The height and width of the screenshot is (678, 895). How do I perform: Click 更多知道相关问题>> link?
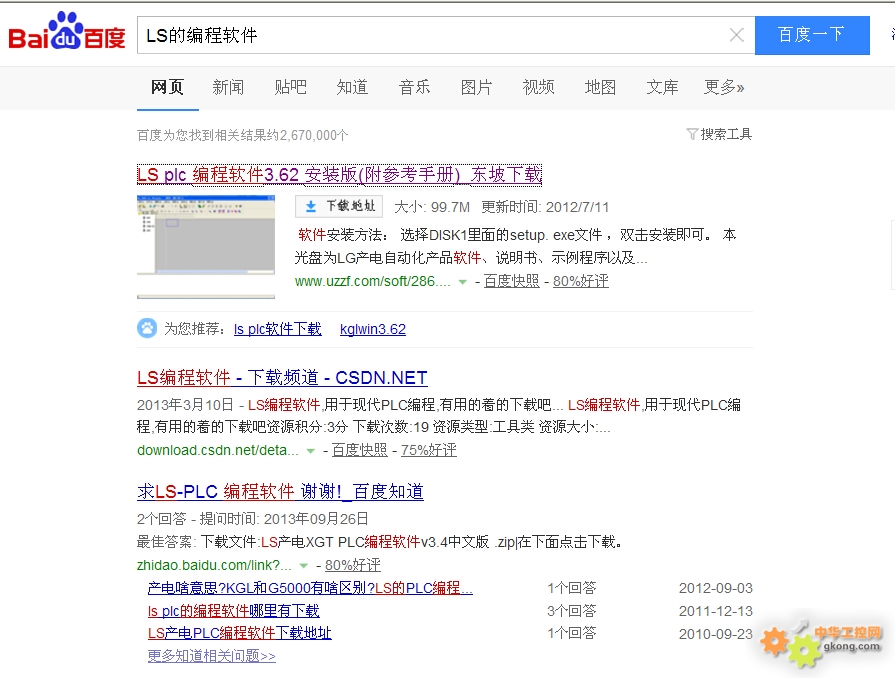(212, 656)
